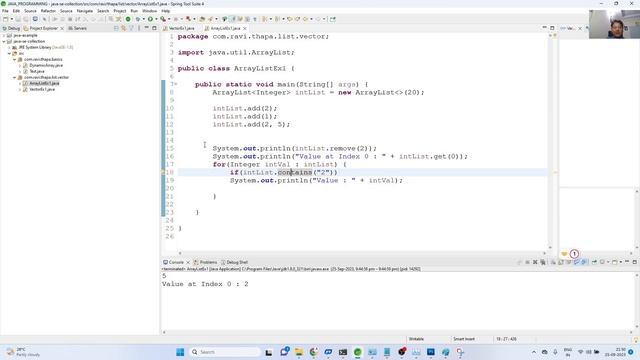Collapse the com.ravi.thapa.basics package
The image size is (640, 360).
tap(14, 60)
